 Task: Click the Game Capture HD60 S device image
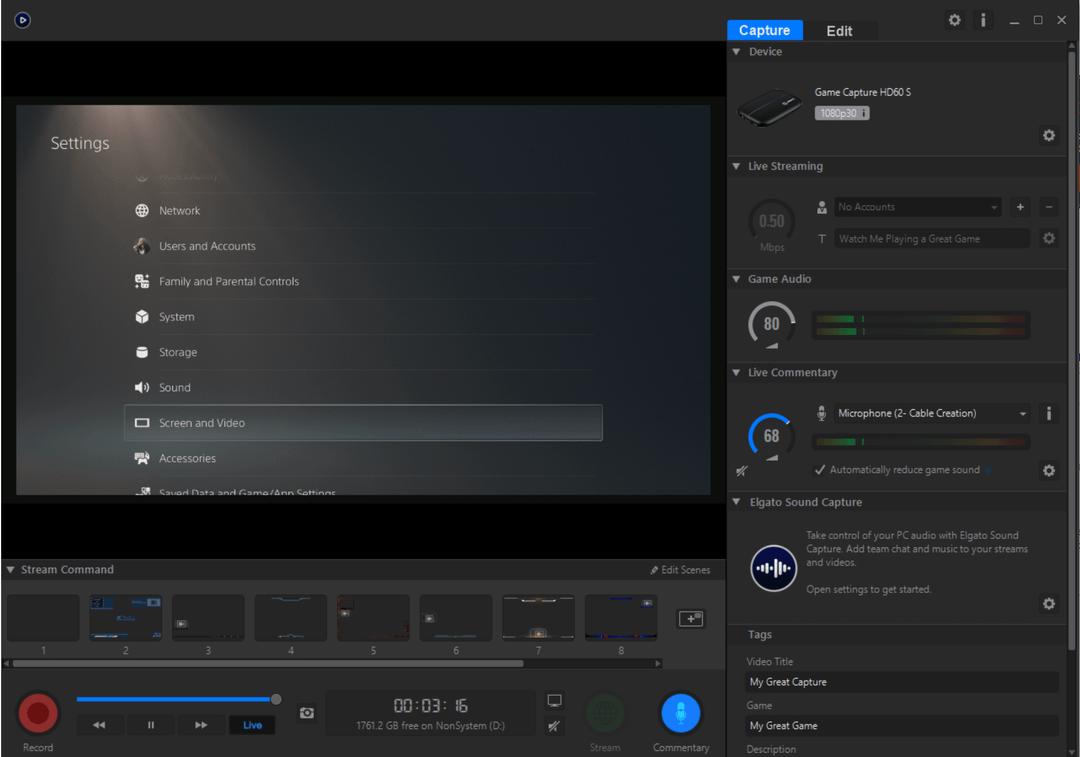pos(770,108)
